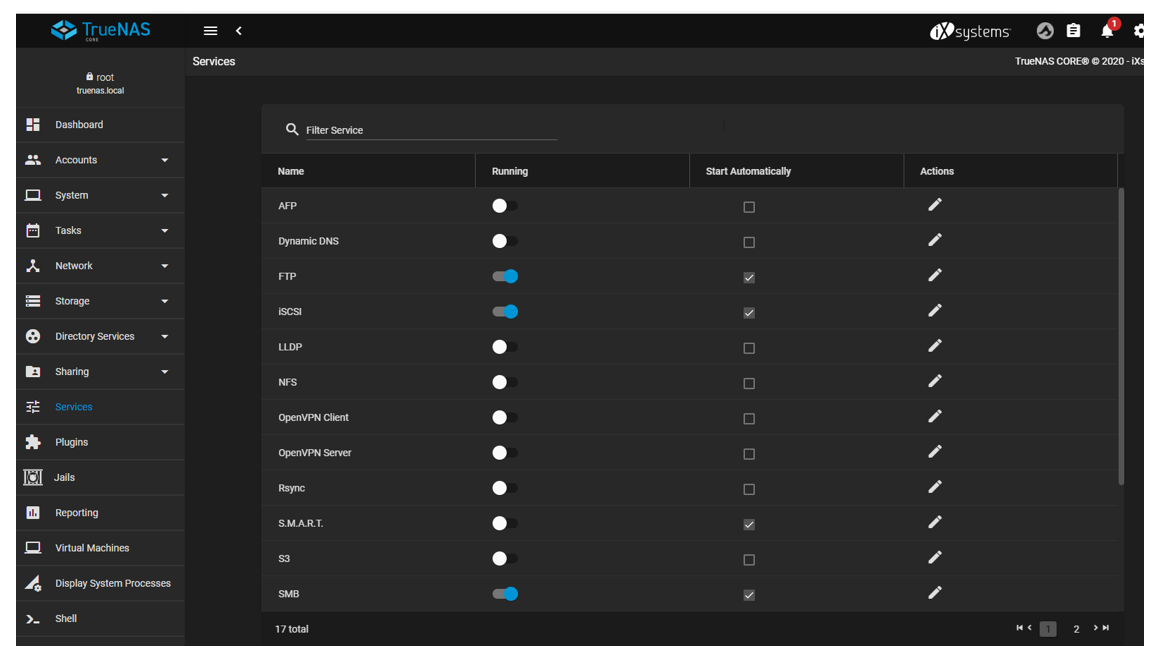The height and width of the screenshot is (657, 1157).
Task: Open the alerts bell icon
Action: tap(1107, 31)
